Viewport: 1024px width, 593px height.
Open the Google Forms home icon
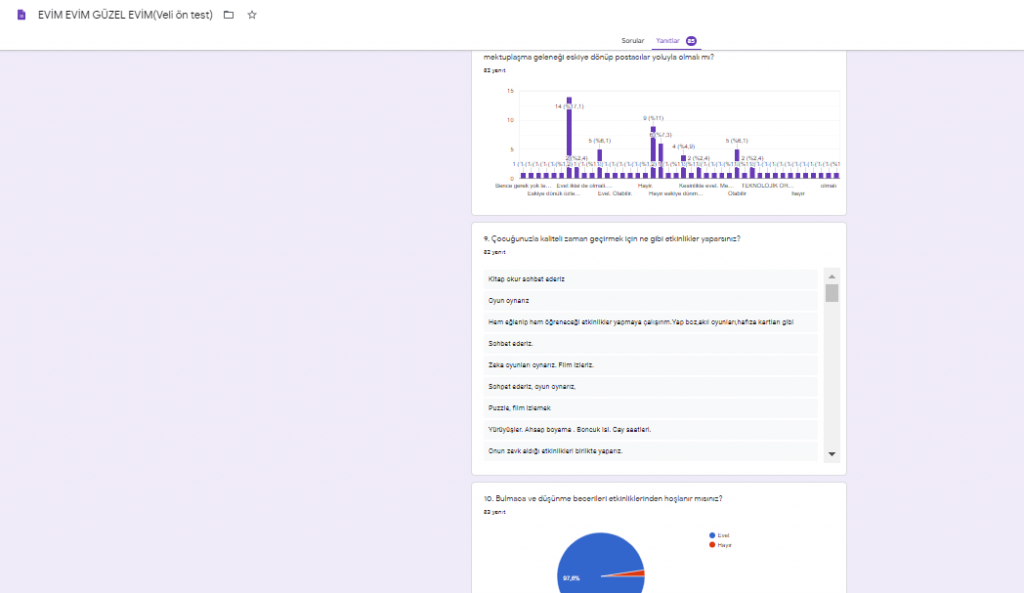tap(21, 15)
